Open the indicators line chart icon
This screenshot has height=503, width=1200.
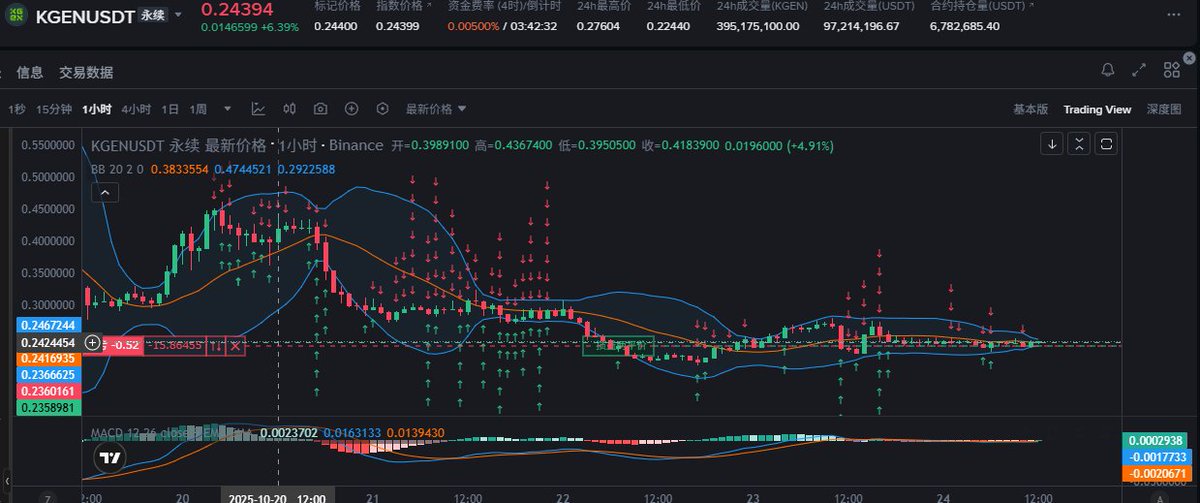(x=258, y=109)
